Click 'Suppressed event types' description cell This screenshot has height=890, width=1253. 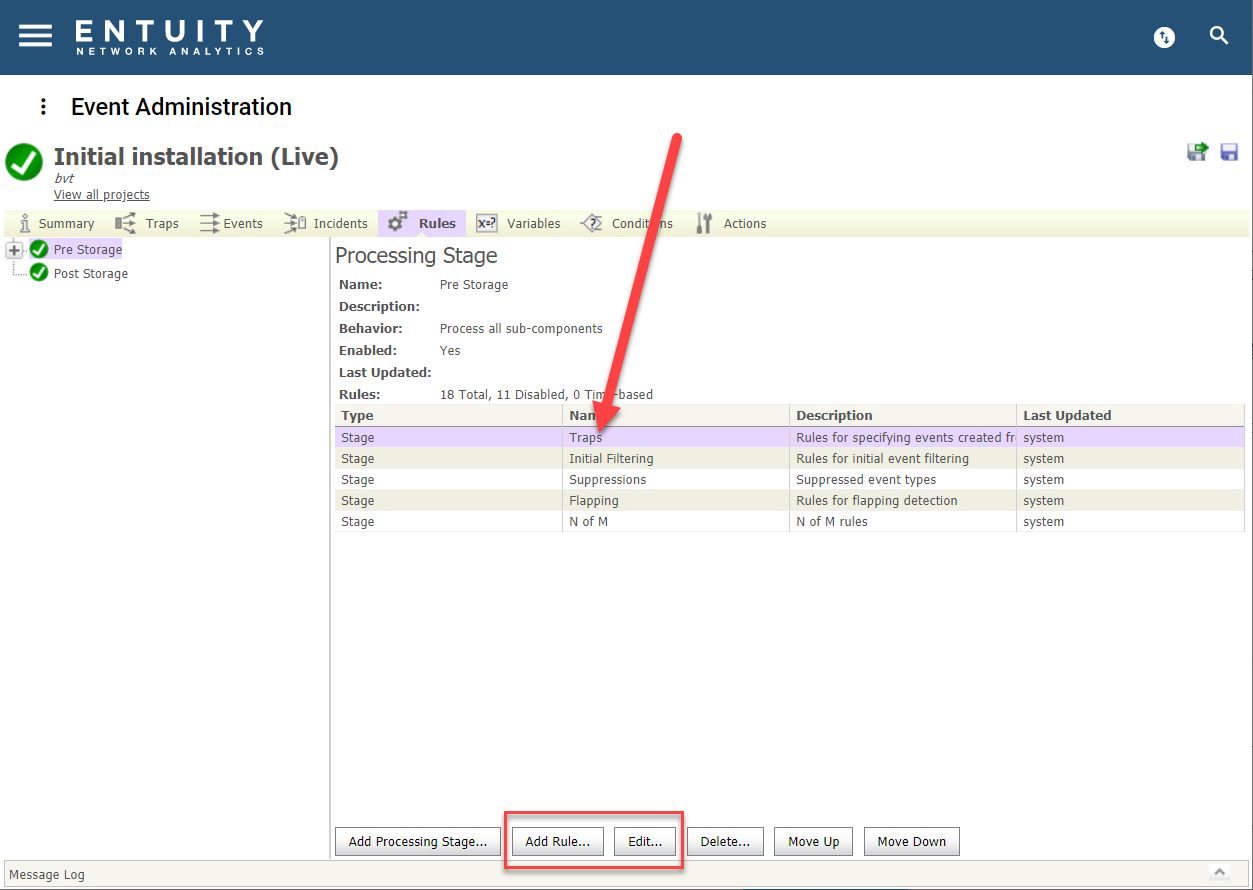(x=866, y=480)
